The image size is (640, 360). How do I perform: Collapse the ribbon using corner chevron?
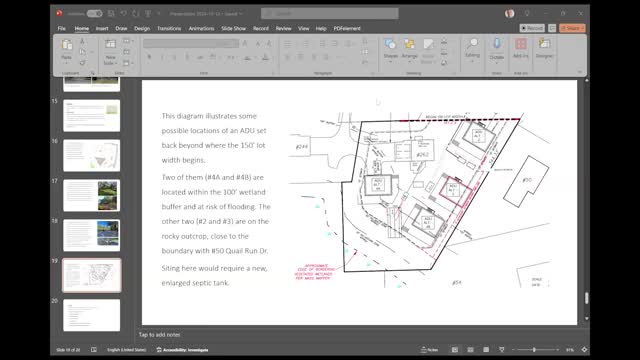tap(580, 72)
